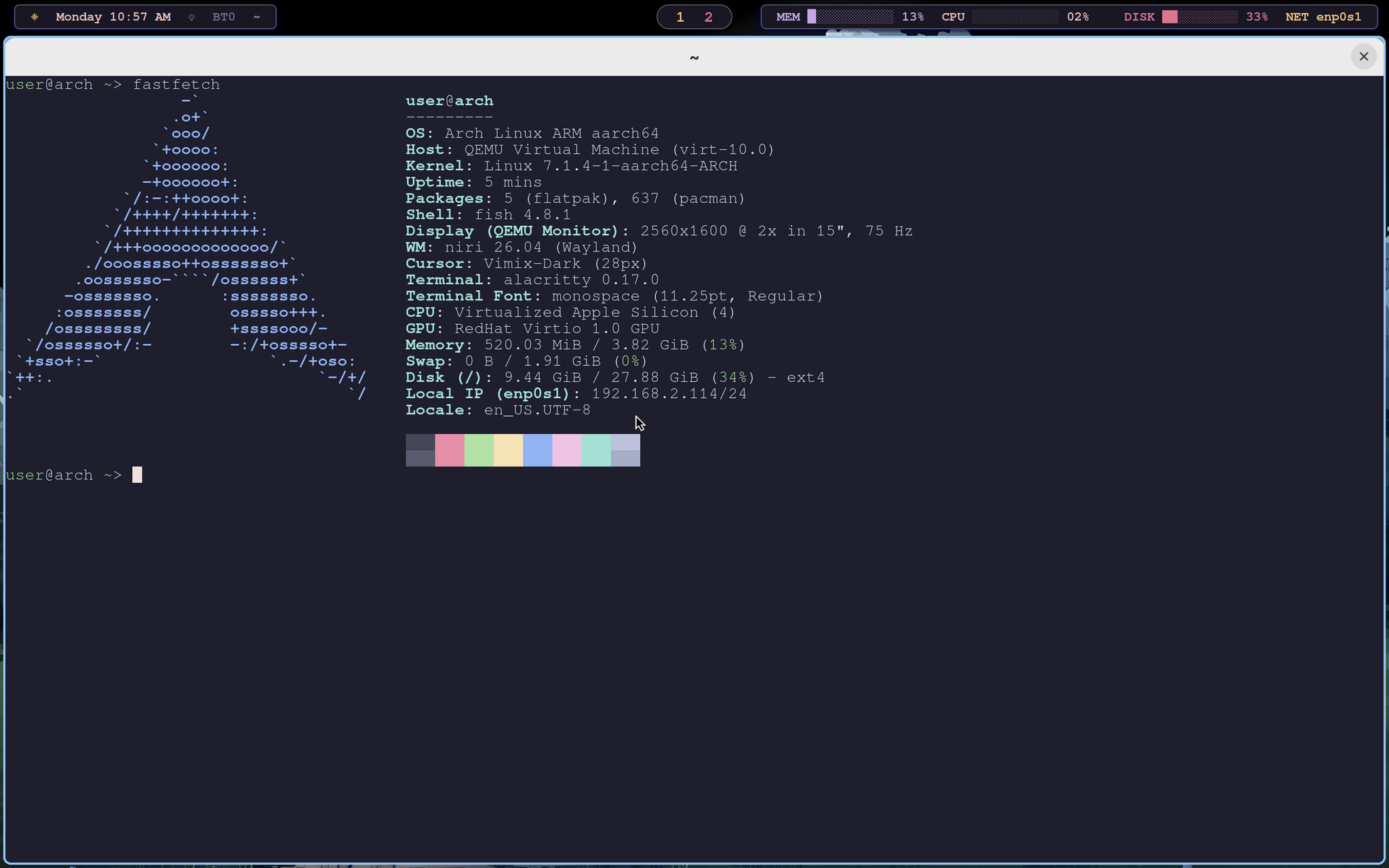Click the Uptime: 5 mins line
The height and width of the screenshot is (868, 1389).
474,182
